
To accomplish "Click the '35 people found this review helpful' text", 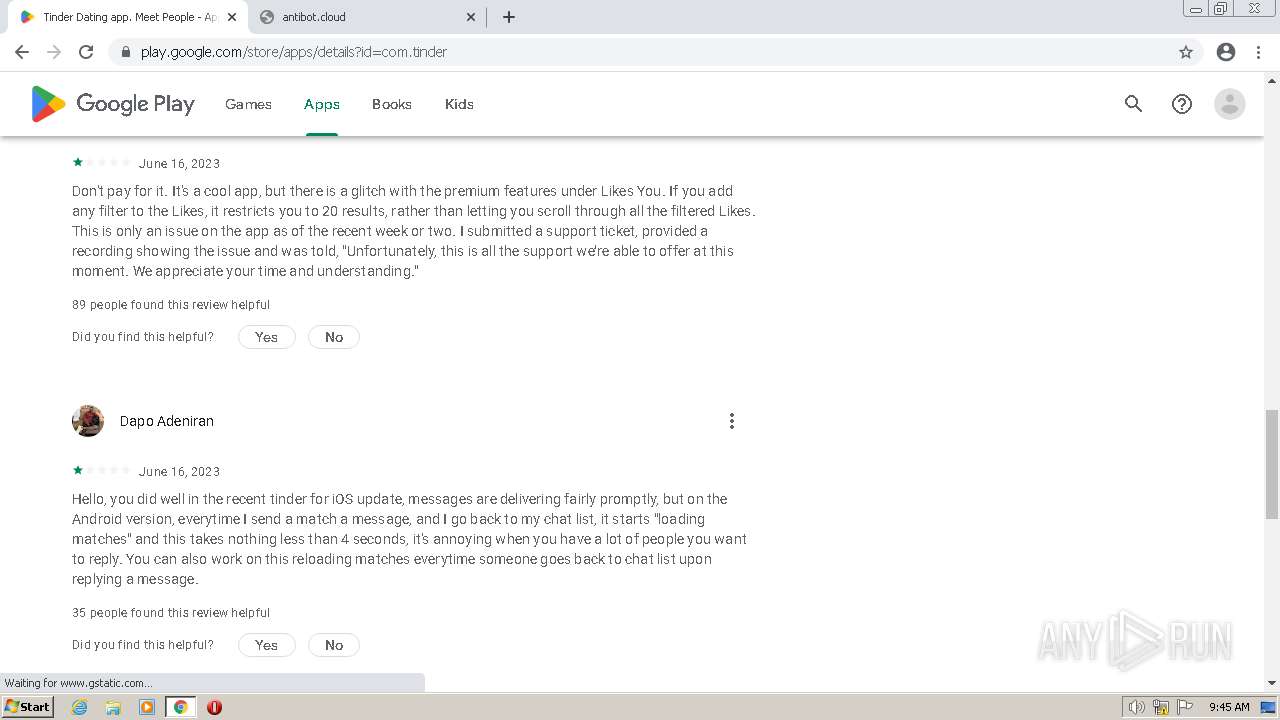I will point(171,613).
